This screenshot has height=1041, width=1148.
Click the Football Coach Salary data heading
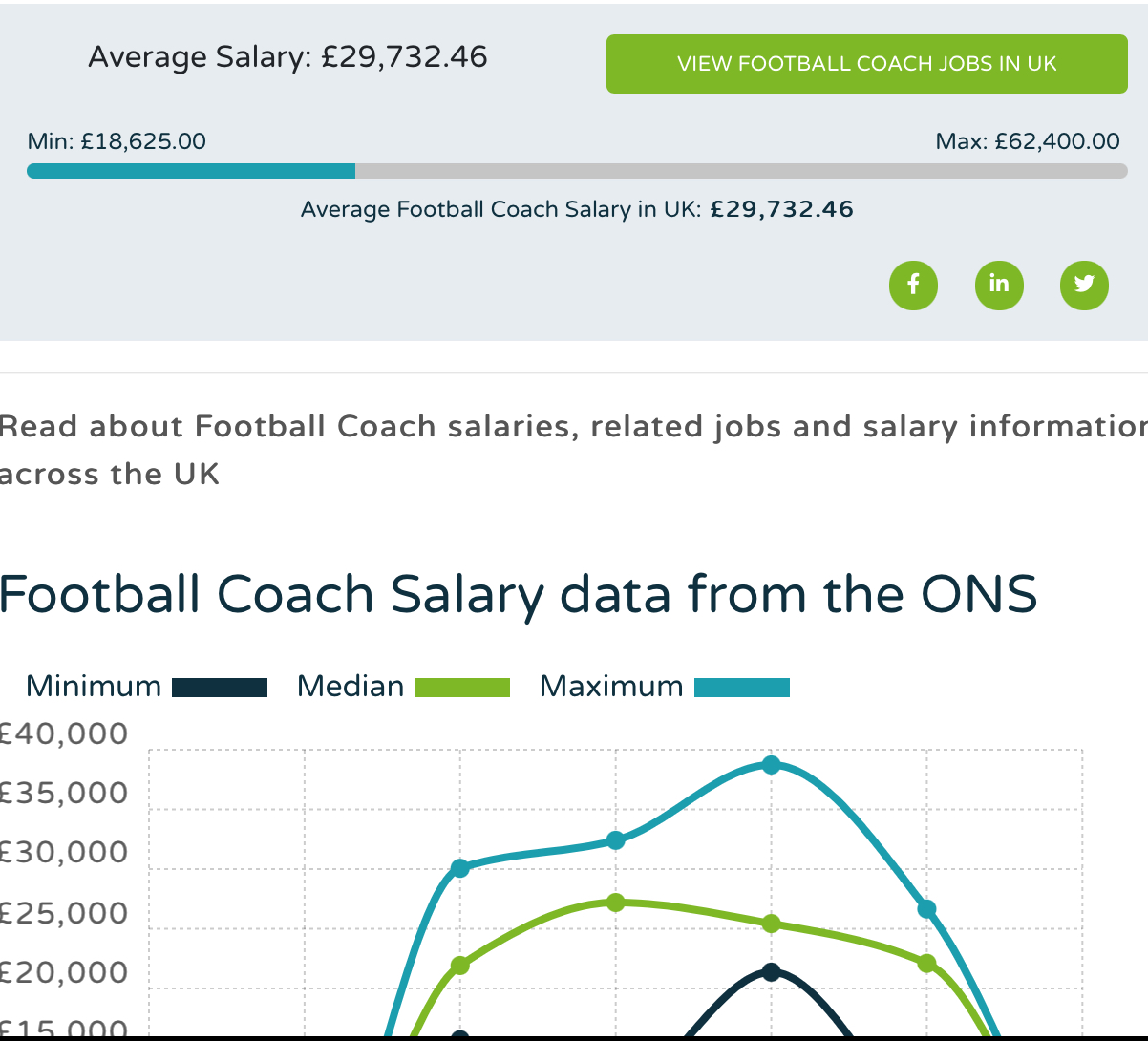[519, 595]
